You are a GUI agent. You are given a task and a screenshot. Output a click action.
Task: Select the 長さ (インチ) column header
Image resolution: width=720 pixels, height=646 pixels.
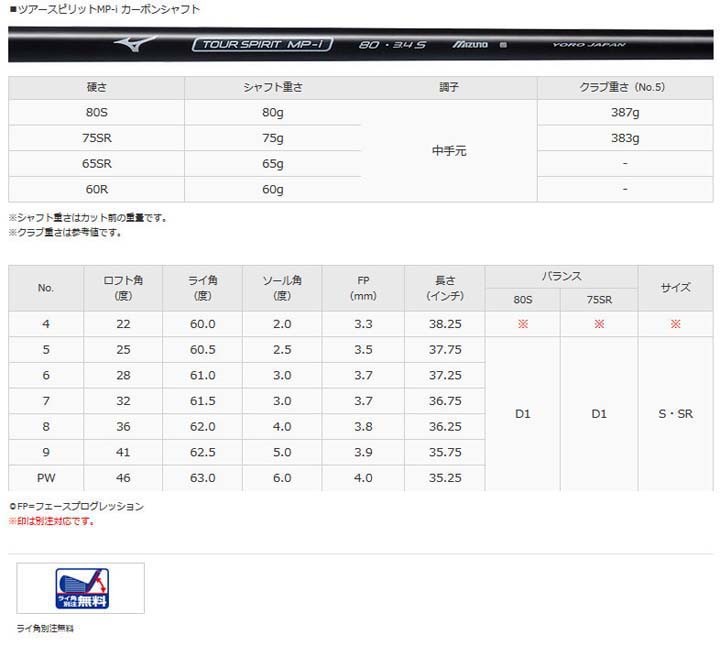tap(445, 288)
